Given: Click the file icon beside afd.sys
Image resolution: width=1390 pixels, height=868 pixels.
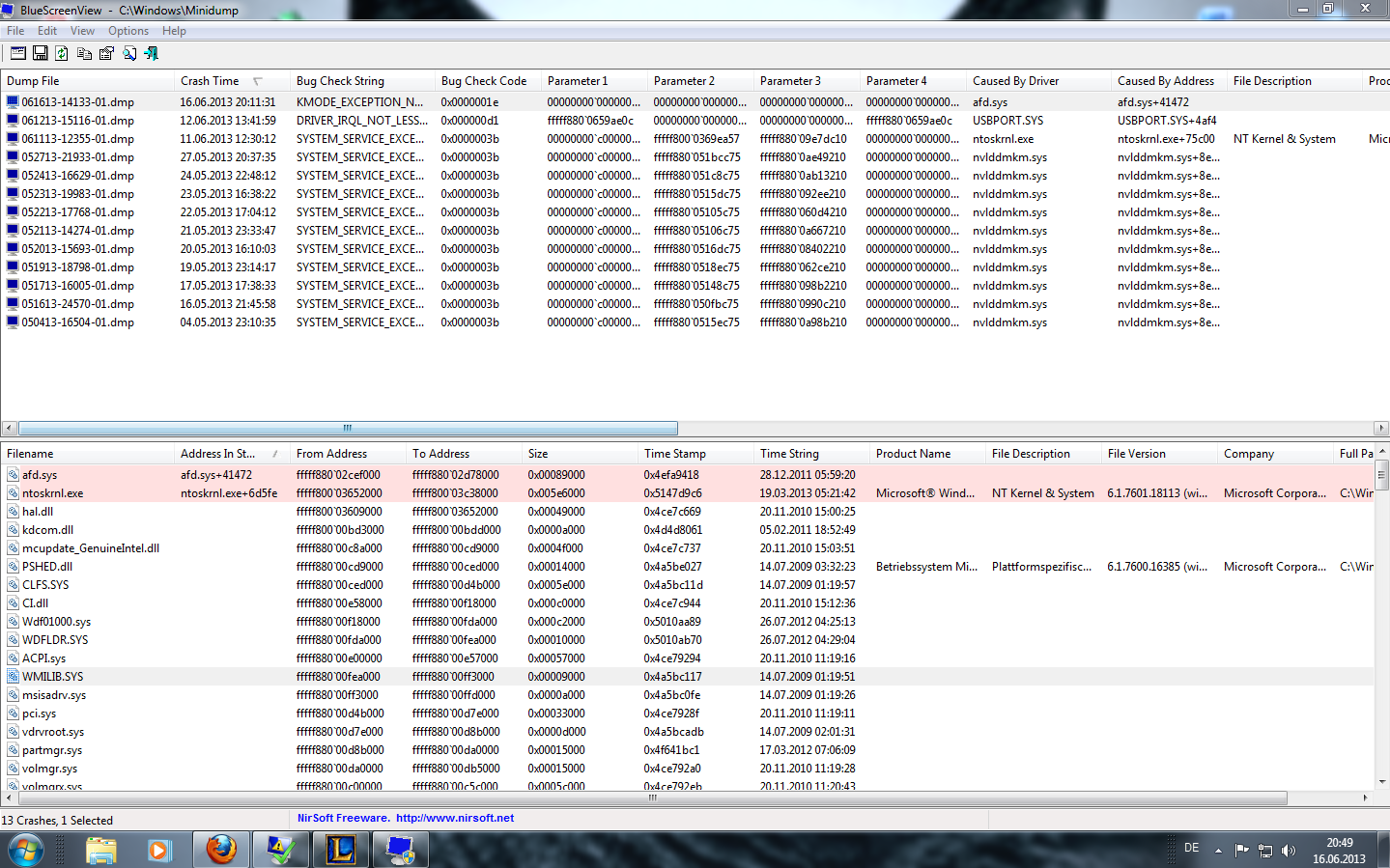Looking at the screenshot, I should pos(13,475).
